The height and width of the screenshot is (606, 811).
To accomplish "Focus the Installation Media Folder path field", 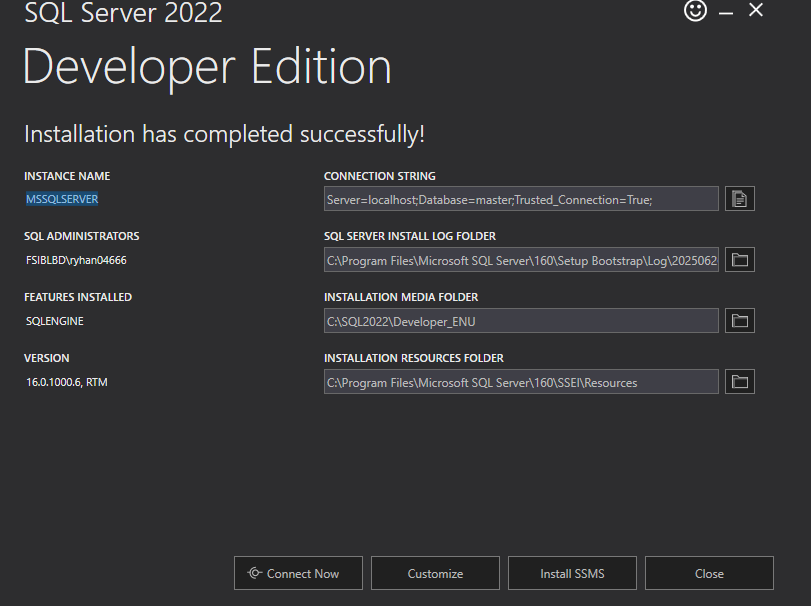I will 521,321.
